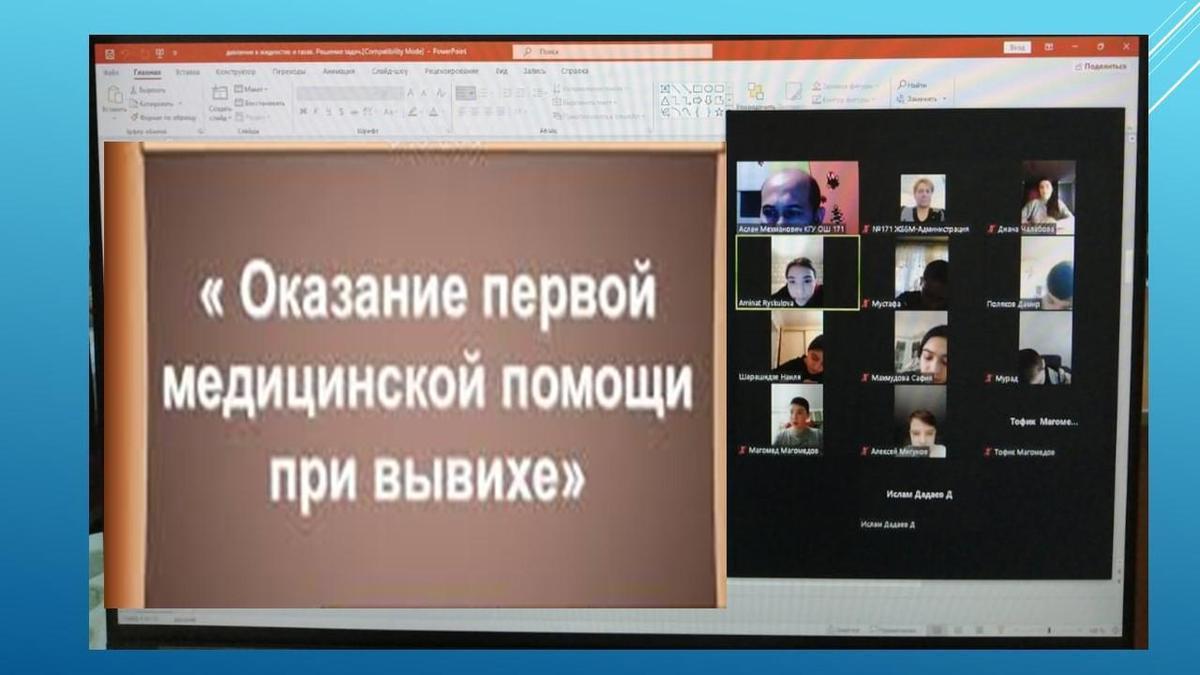Open the Insert (Вставка) ribbon tab
The image size is (1200, 675).
(187, 72)
